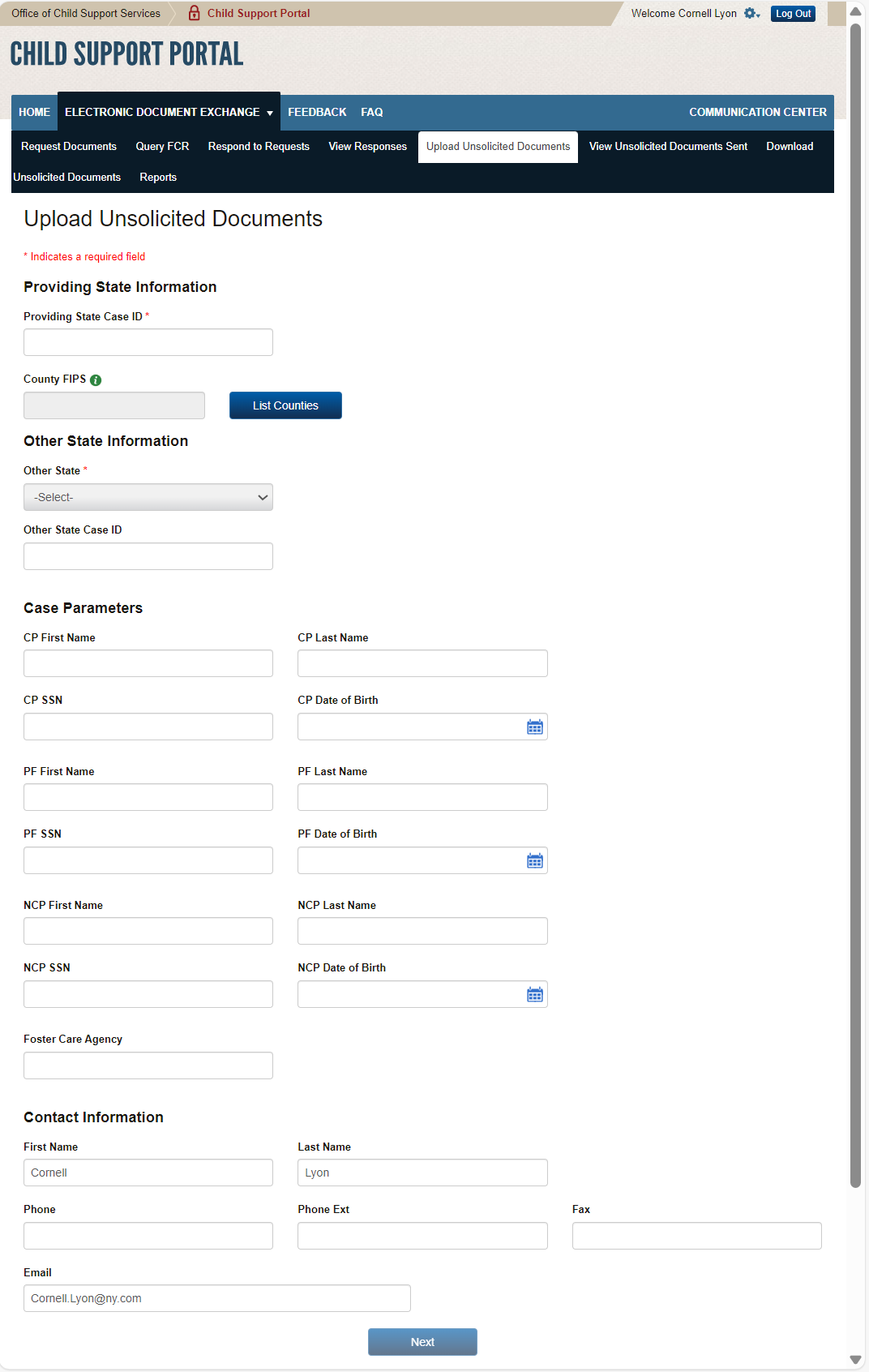
Task: Expand the Other State select dropdown
Action: point(148,497)
